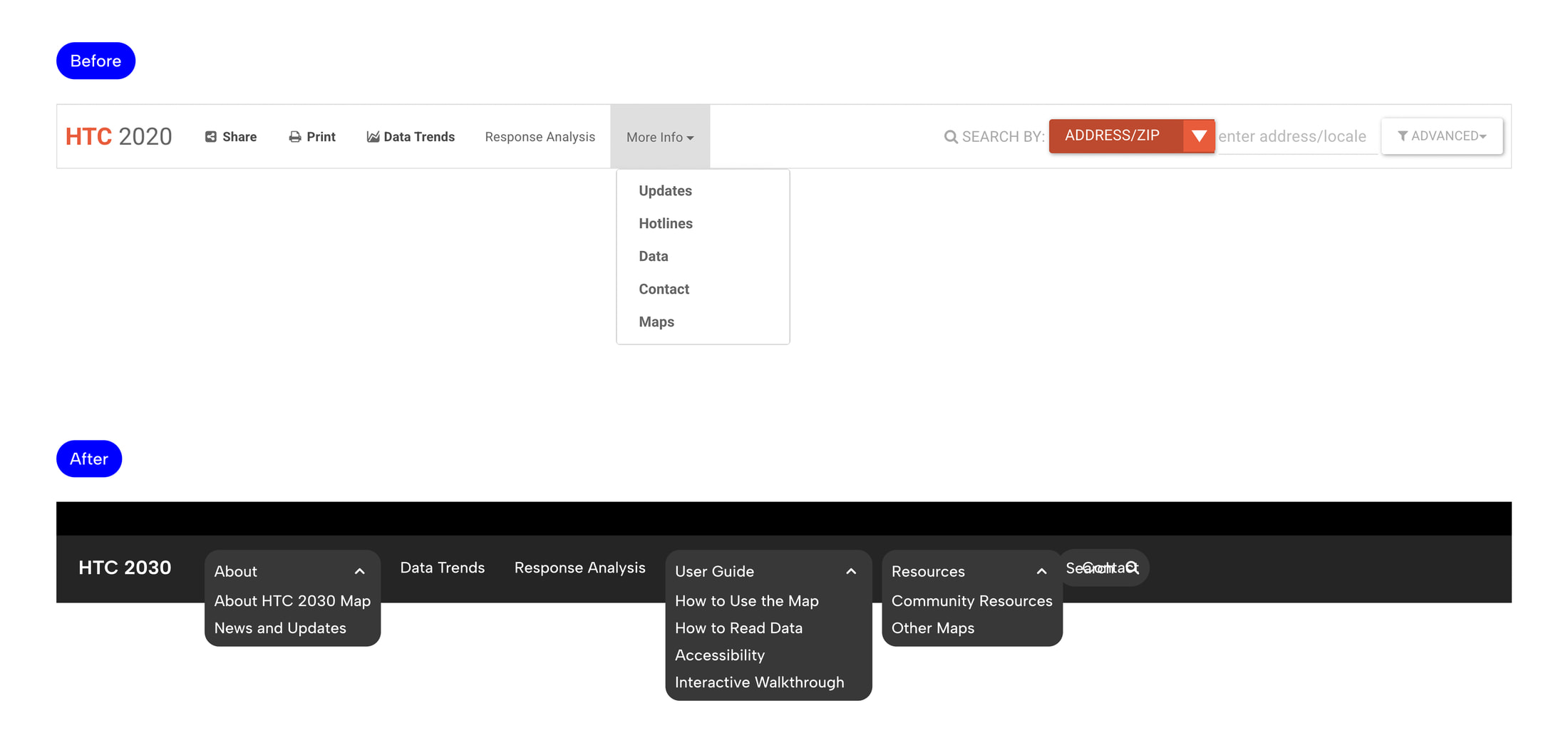Click the Print label text

tap(321, 137)
